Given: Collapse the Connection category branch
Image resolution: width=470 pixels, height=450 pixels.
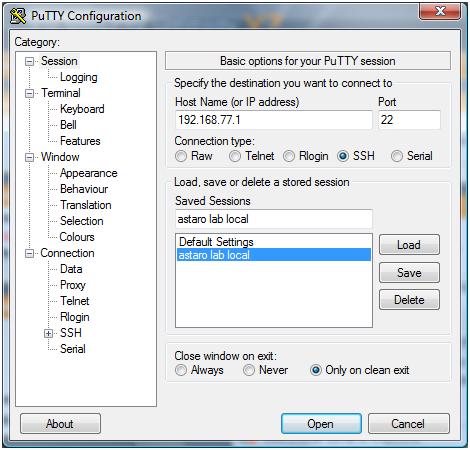Looking at the screenshot, I should (30, 254).
